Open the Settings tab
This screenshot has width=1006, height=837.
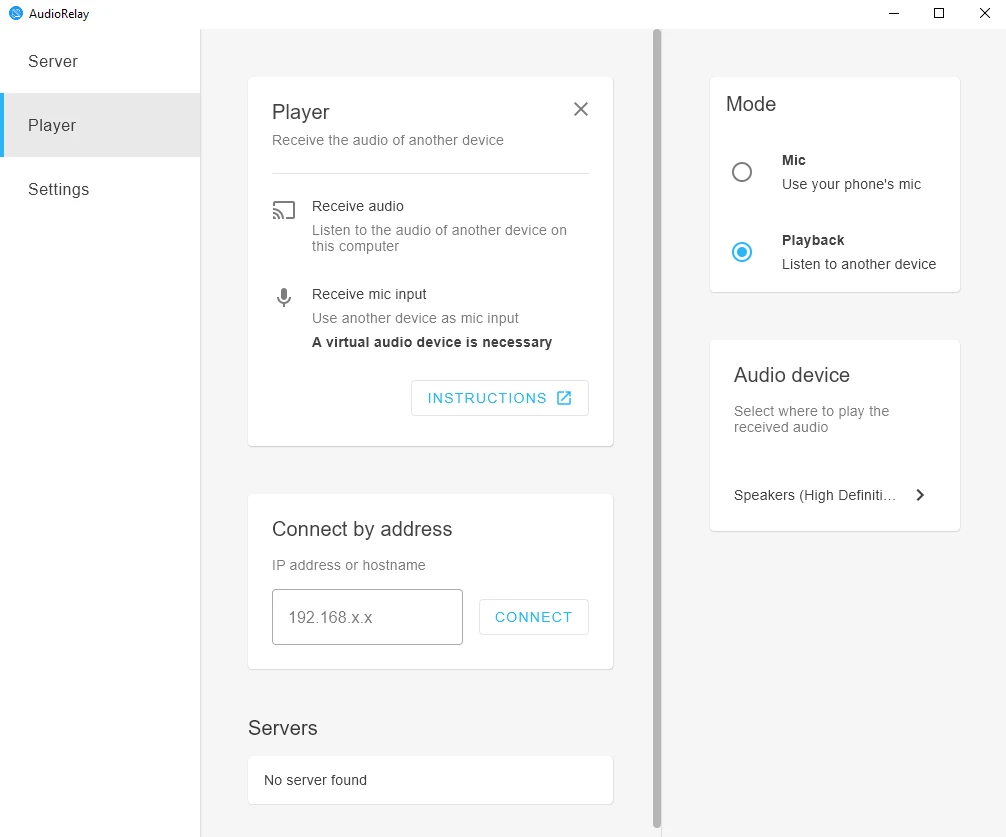[x=100, y=189]
